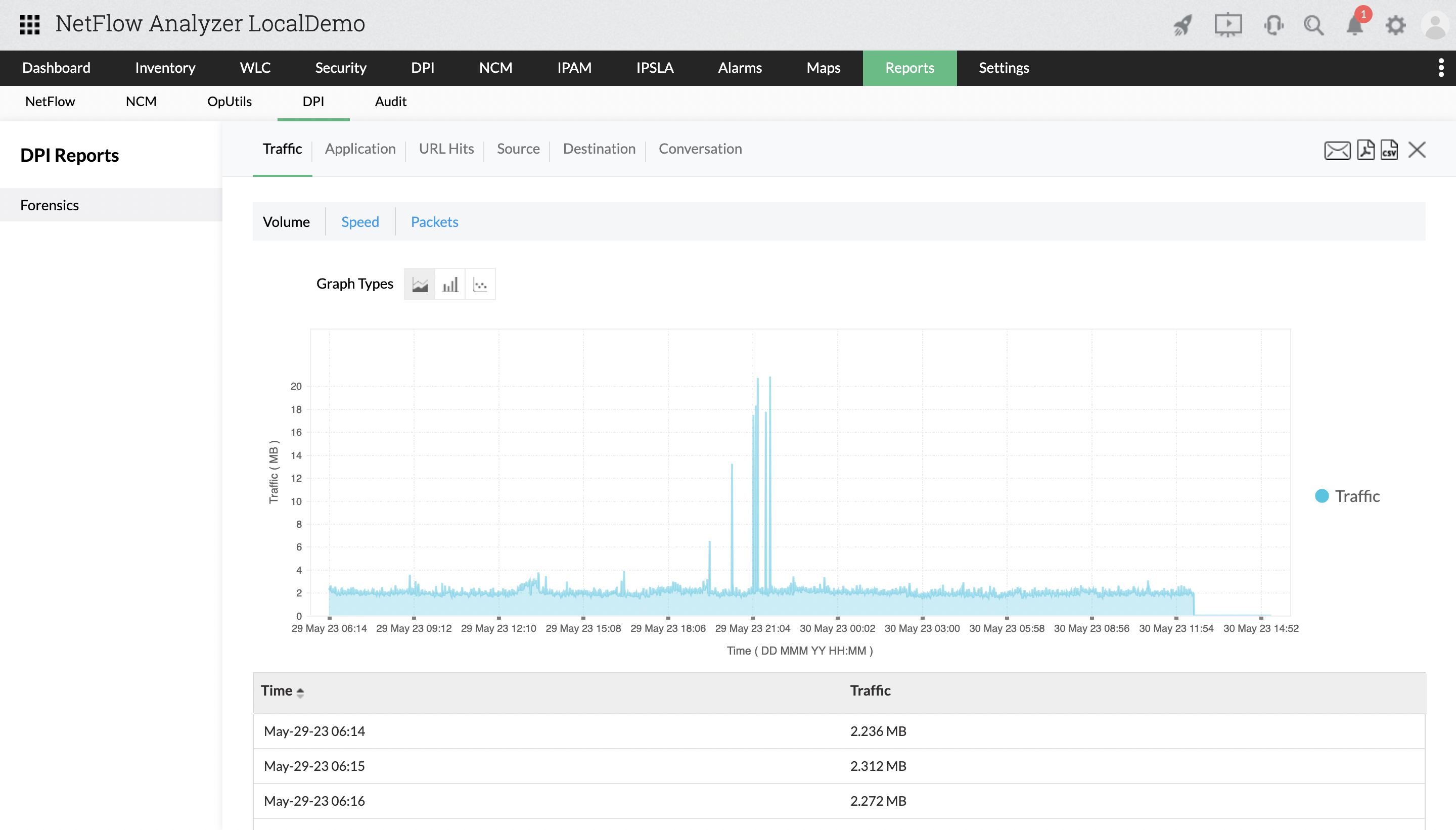Switch to the Application tab
The height and width of the screenshot is (830, 1456).
click(x=360, y=149)
